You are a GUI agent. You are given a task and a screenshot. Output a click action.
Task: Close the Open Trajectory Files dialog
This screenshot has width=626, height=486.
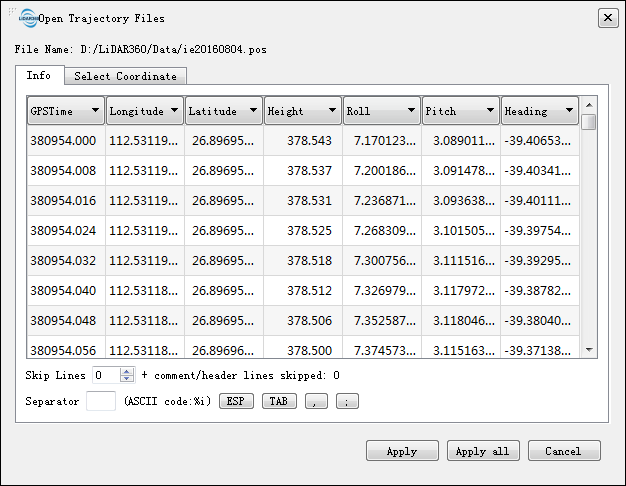coord(607,18)
